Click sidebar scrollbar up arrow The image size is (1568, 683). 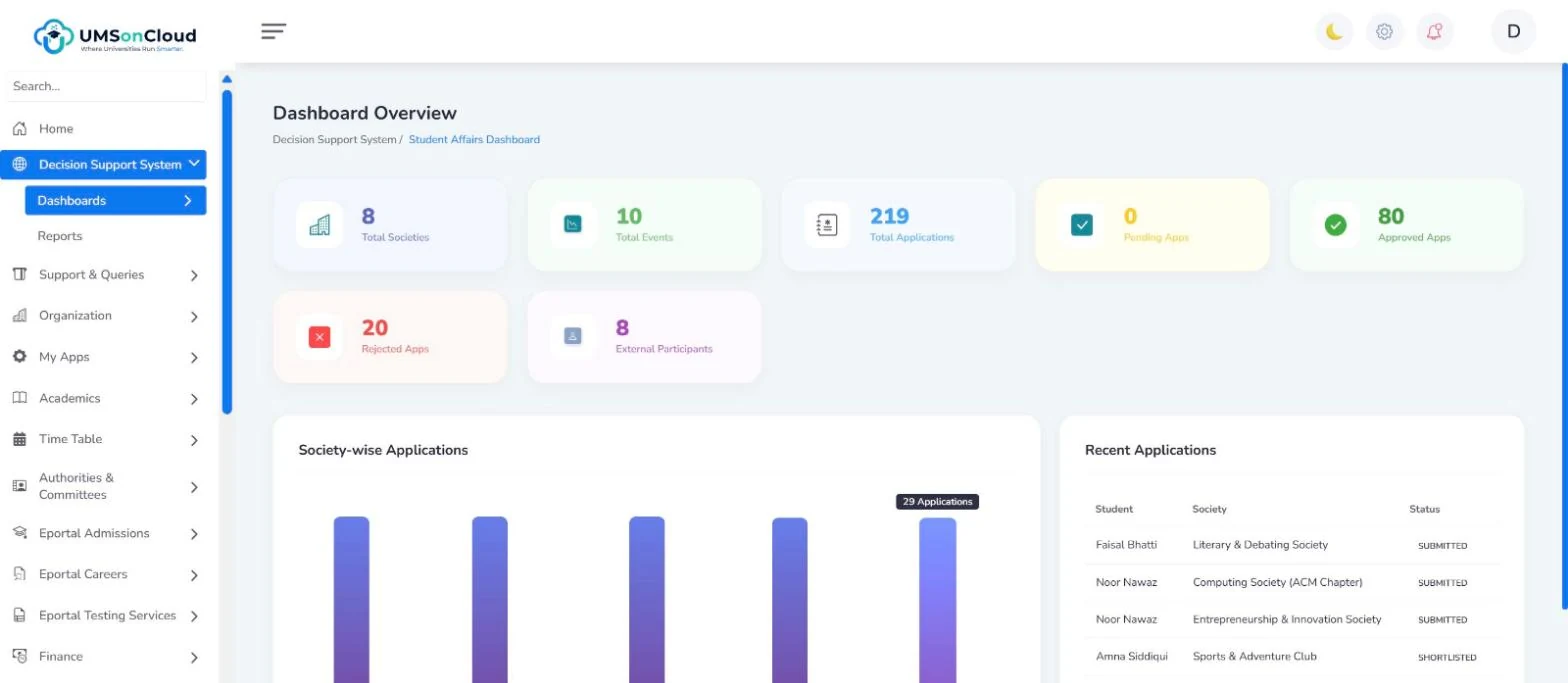click(x=227, y=79)
